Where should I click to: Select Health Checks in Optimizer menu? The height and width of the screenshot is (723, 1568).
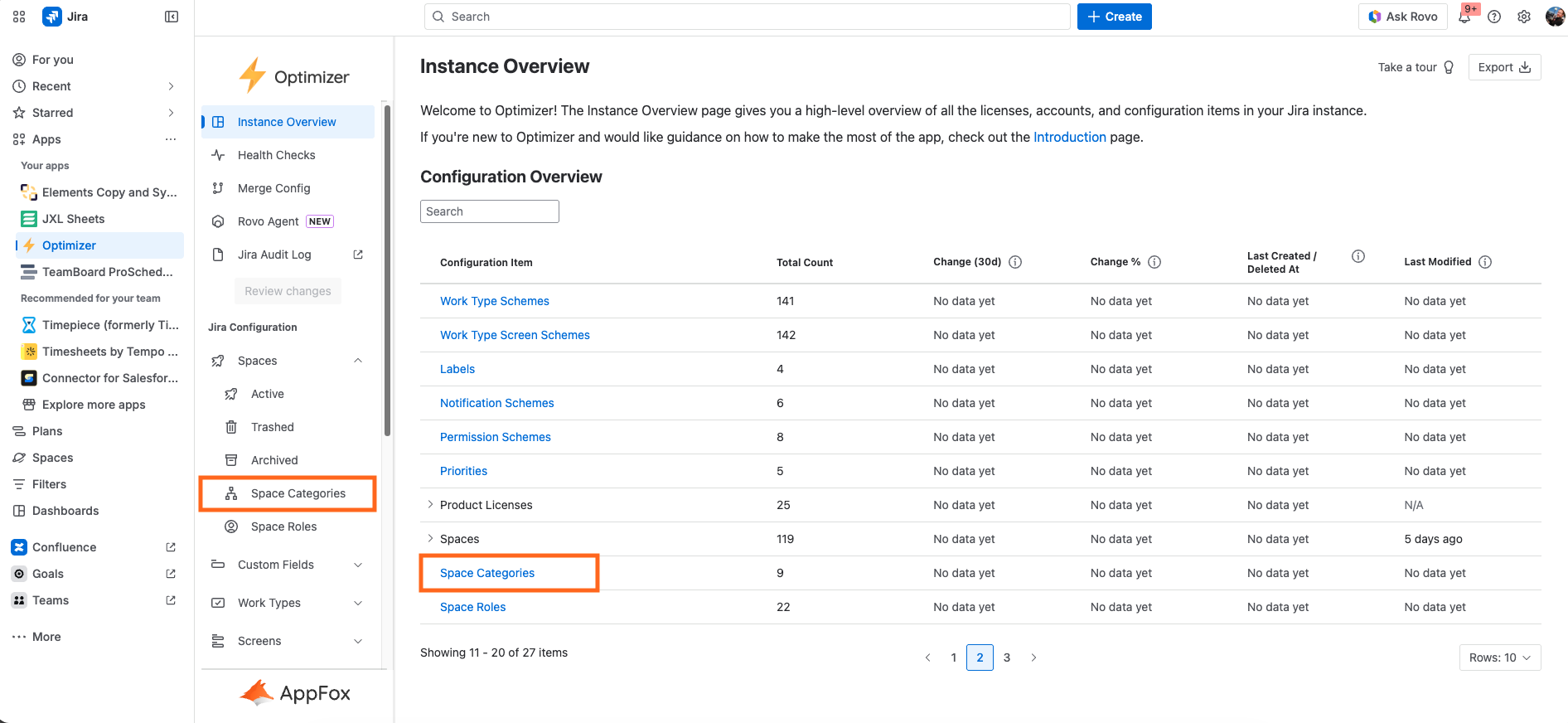click(276, 155)
